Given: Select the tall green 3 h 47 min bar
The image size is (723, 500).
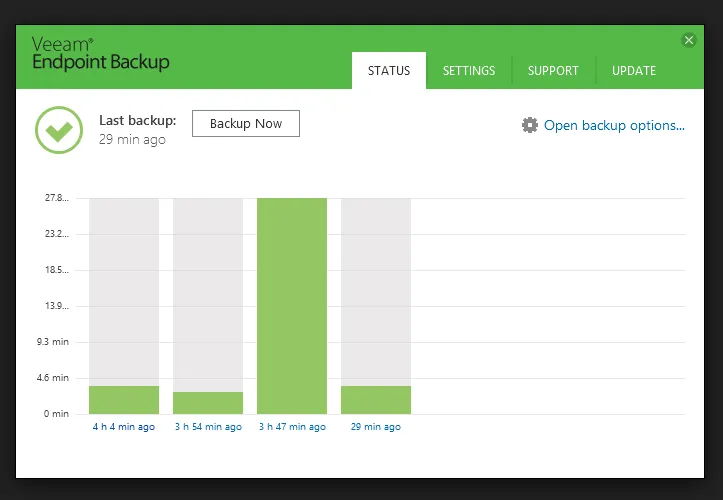Looking at the screenshot, I should click(x=292, y=306).
